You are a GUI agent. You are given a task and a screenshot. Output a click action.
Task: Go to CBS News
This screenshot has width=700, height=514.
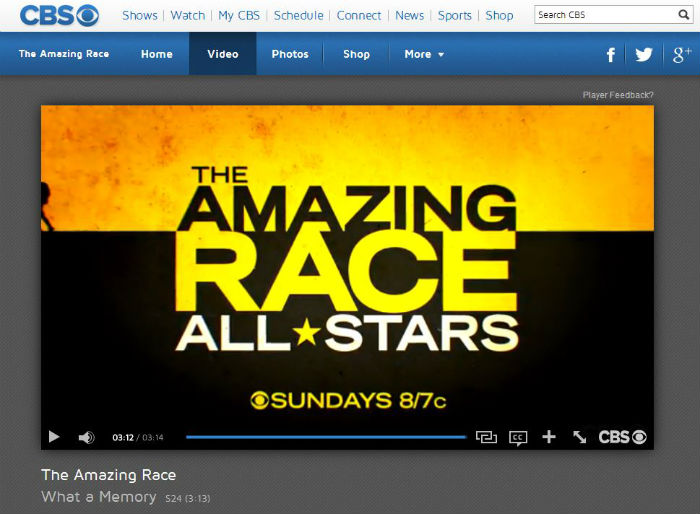point(409,15)
